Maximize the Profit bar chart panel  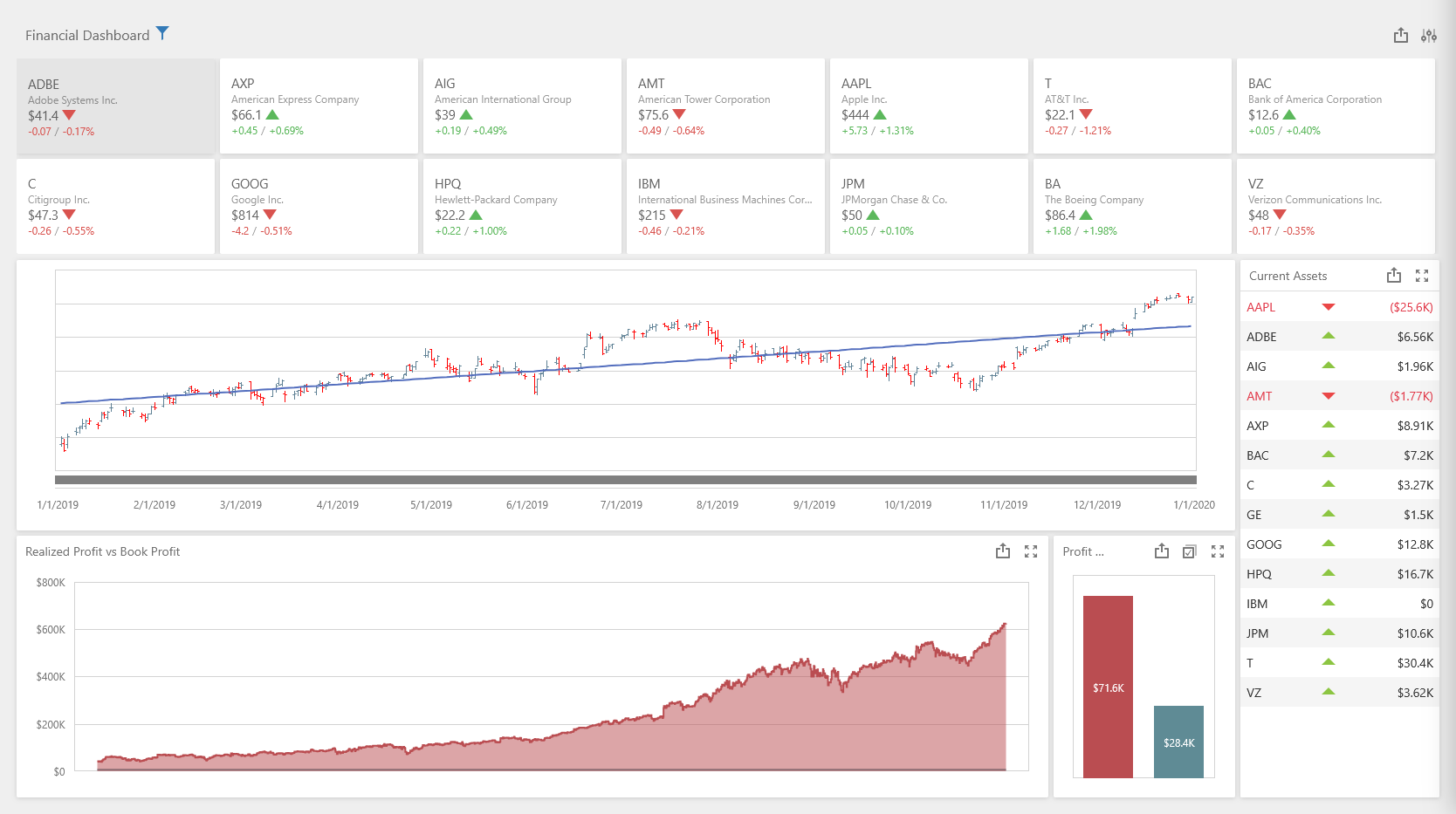[x=1217, y=551]
